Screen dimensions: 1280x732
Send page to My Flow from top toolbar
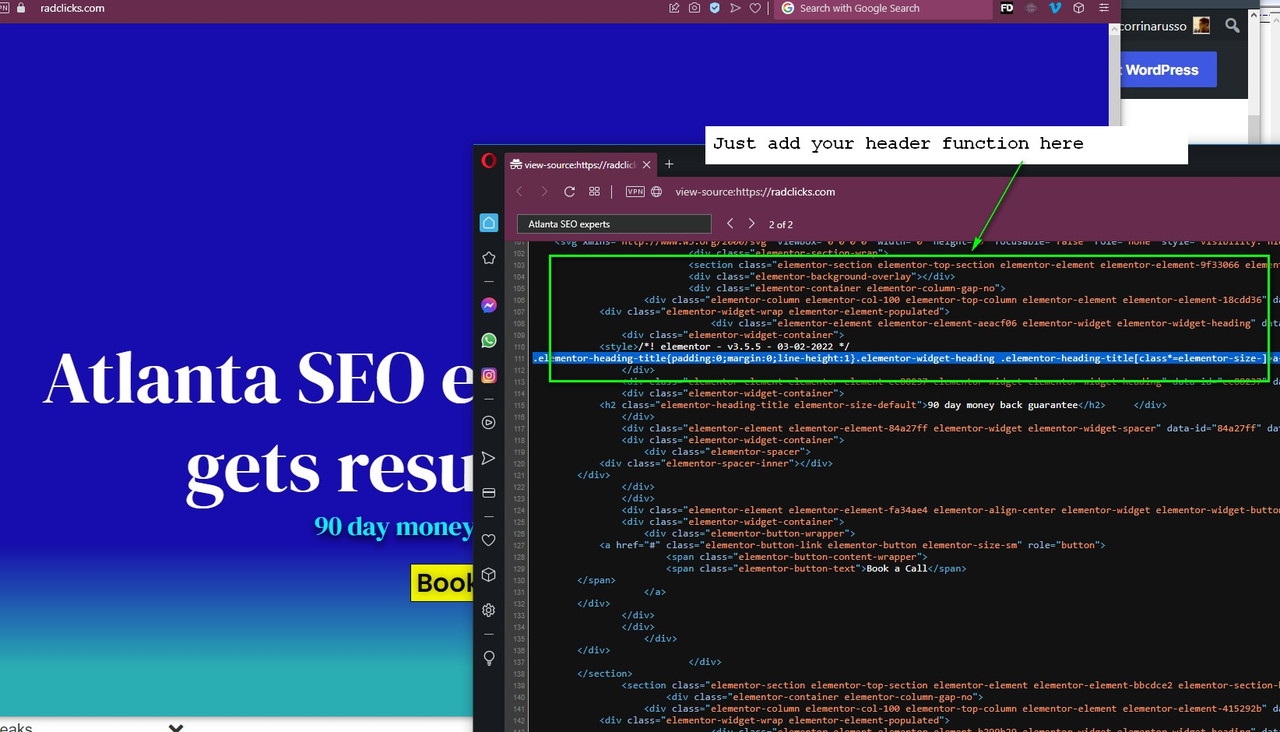(735, 8)
